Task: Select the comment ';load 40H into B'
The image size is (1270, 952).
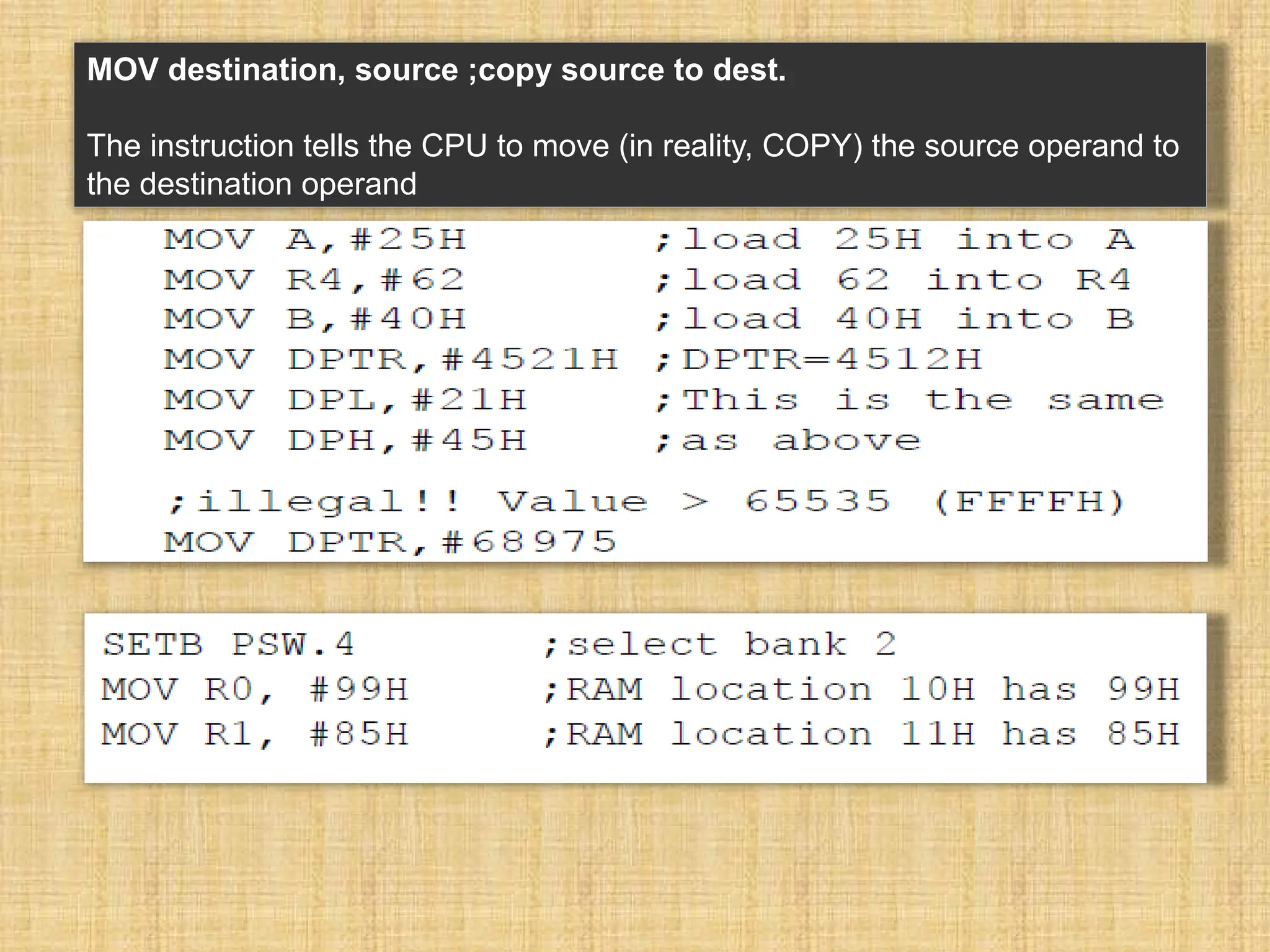Action: [x=895, y=320]
